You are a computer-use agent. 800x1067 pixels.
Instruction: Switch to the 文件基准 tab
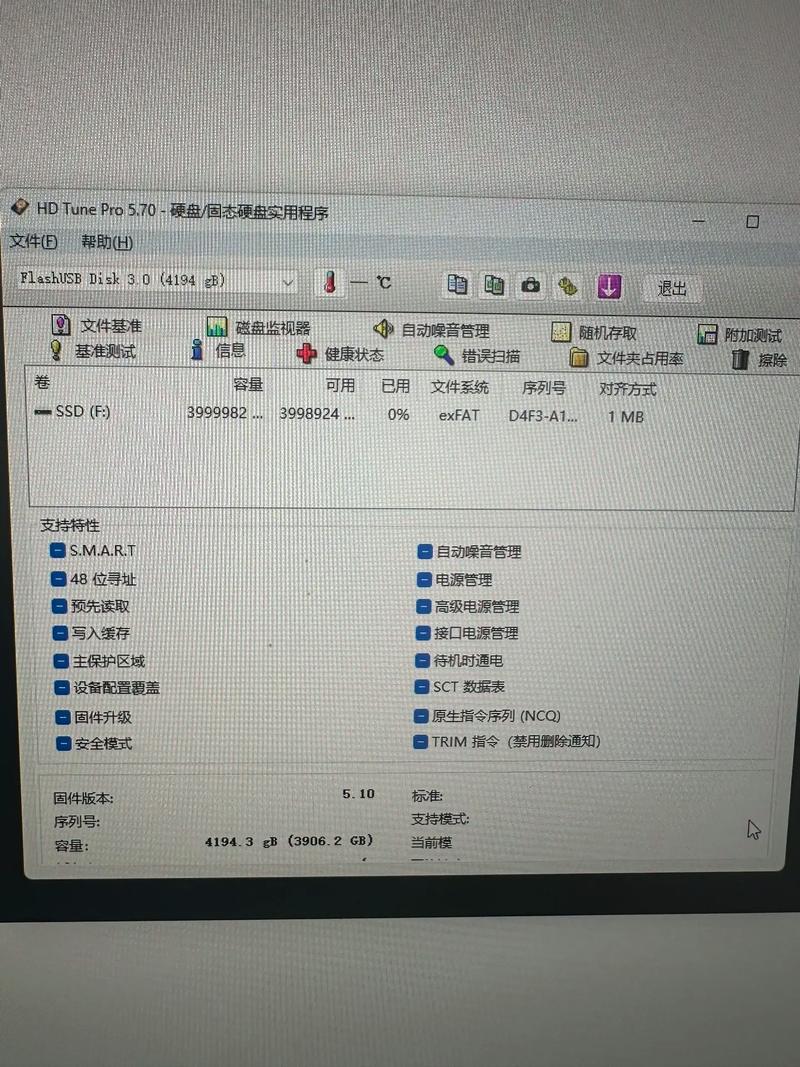pyautogui.click(x=97, y=326)
